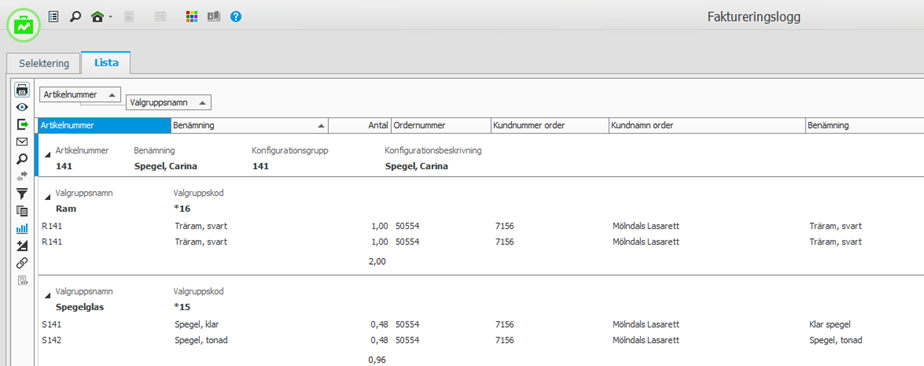Click the greyed card icon in the top toolbar
Image resolution: width=924 pixels, height=366 pixels.
[x=160, y=17]
